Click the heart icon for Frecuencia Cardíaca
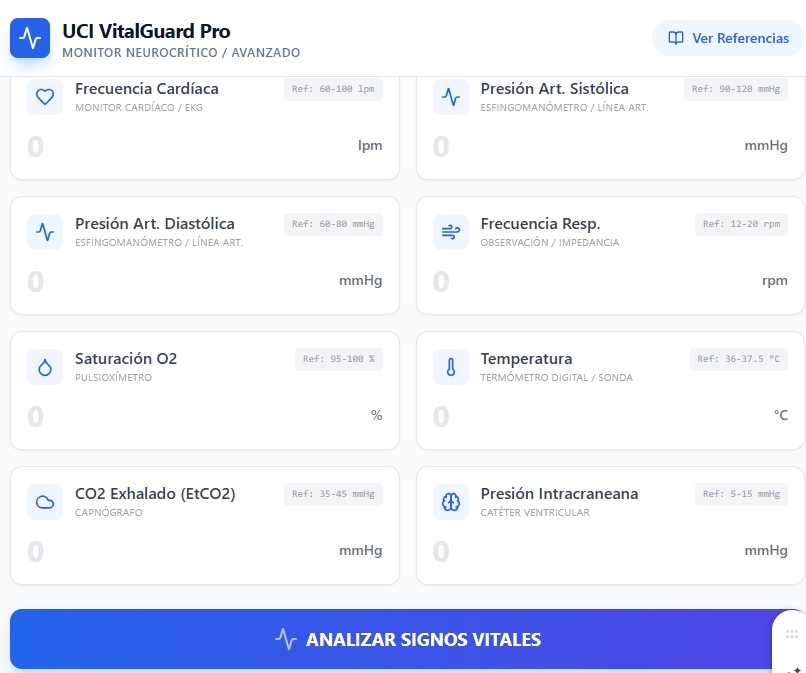This screenshot has width=806, height=673. (x=45, y=97)
